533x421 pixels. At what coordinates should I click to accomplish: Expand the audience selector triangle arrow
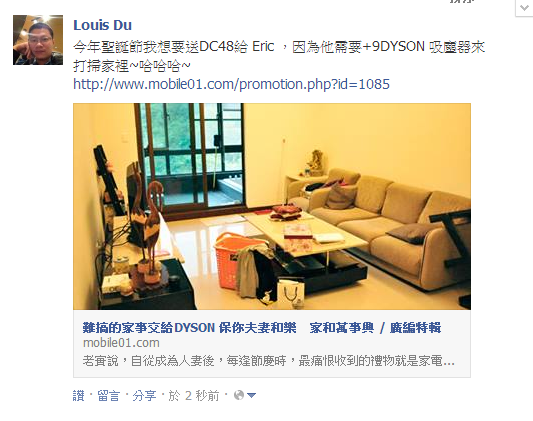(x=252, y=396)
